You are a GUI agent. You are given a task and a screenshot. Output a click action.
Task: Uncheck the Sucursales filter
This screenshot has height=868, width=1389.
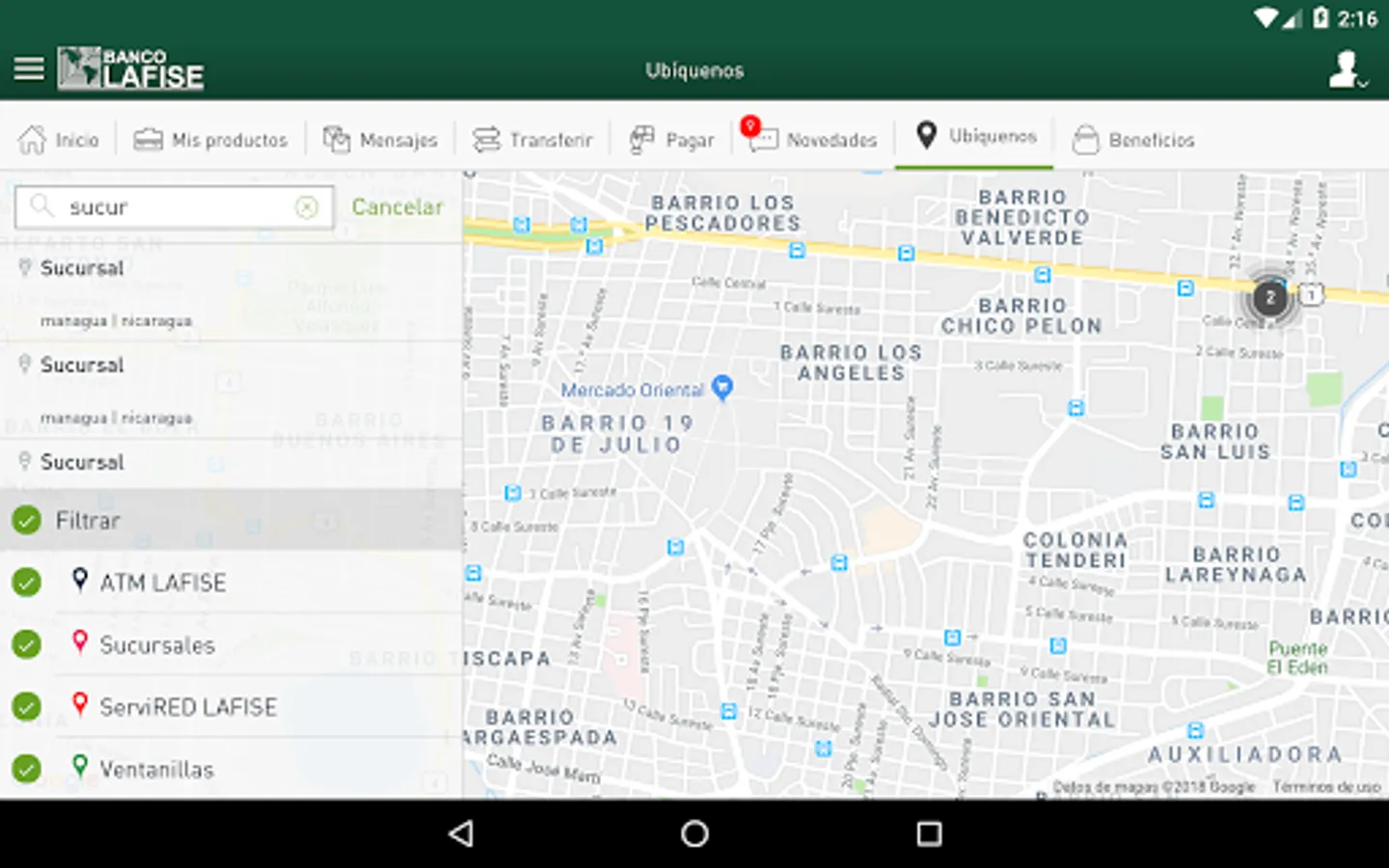tap(27, 644)
